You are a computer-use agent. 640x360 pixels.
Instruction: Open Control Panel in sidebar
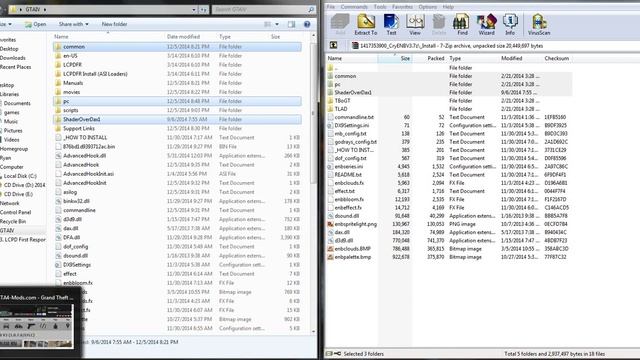(16, 212)
